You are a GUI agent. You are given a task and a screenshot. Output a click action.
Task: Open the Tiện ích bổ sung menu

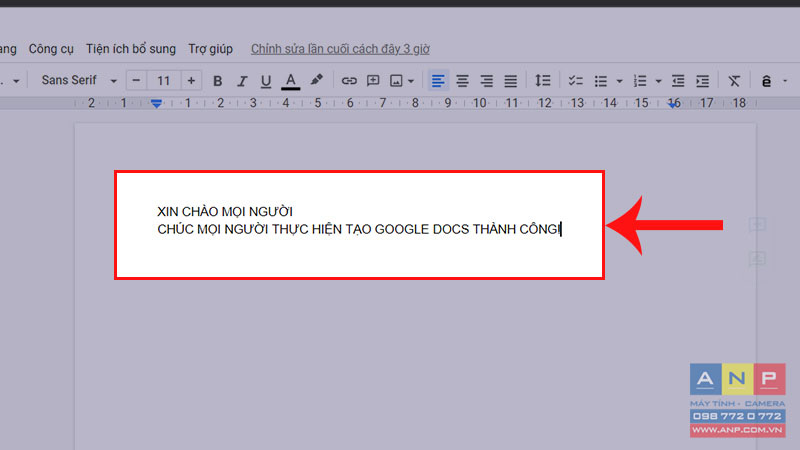click(131, 49)
